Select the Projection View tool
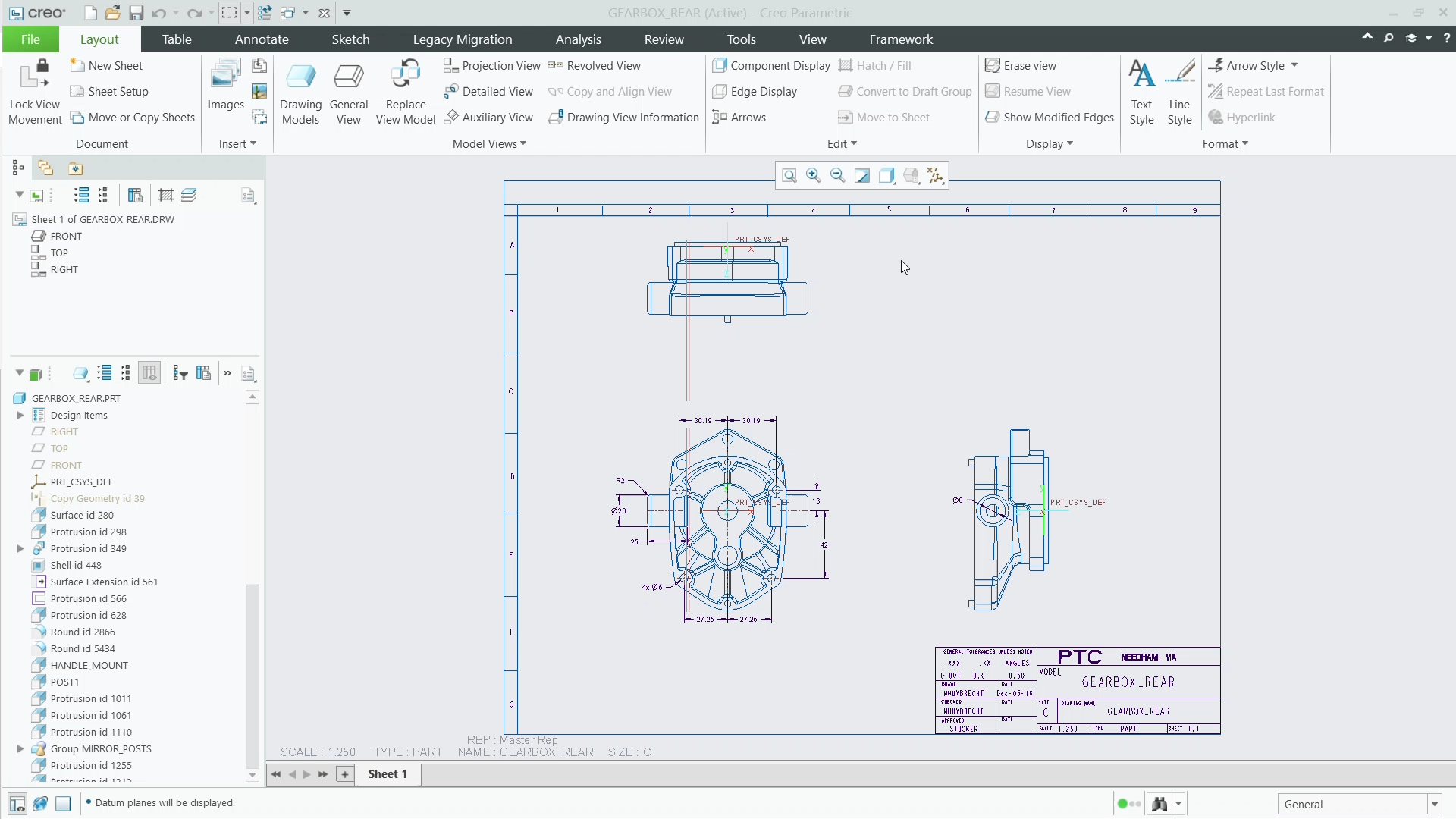Viewport: 1456px width, 819px height. [x=492, y=66]
